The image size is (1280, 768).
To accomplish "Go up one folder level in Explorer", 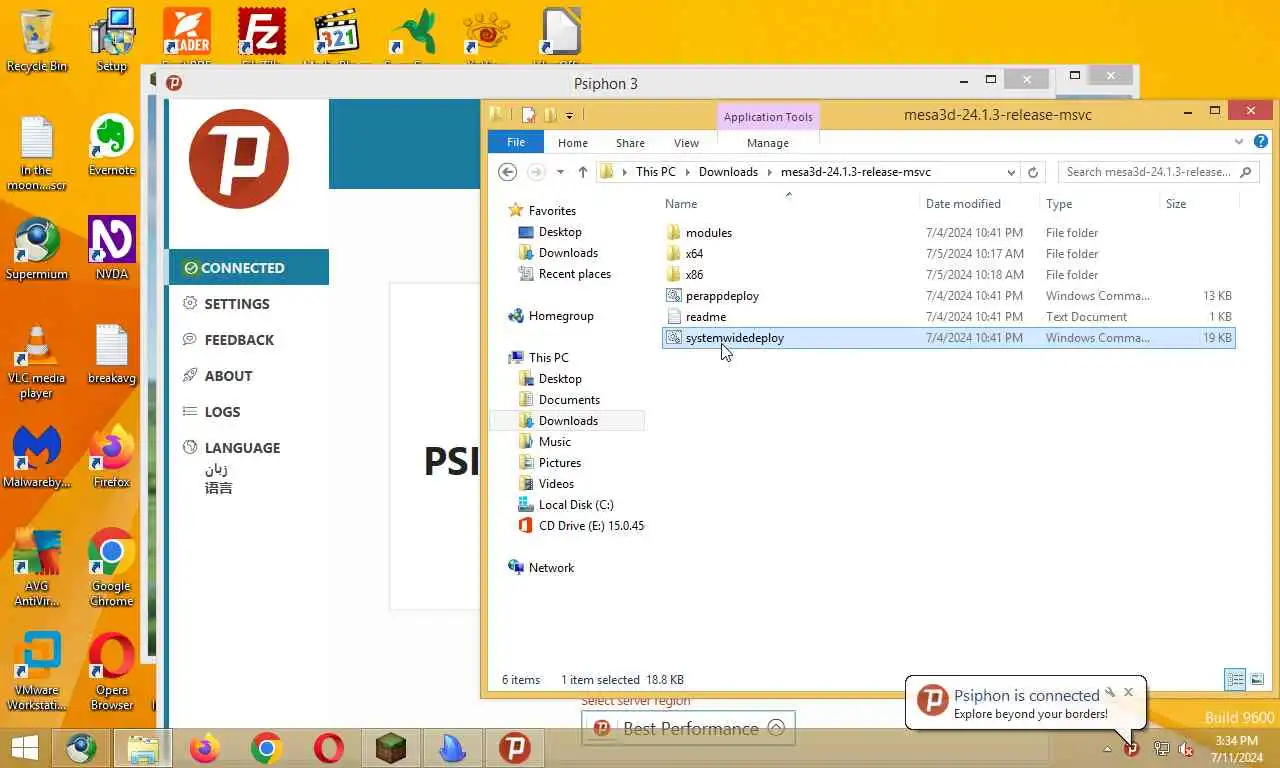I will 583,172.
